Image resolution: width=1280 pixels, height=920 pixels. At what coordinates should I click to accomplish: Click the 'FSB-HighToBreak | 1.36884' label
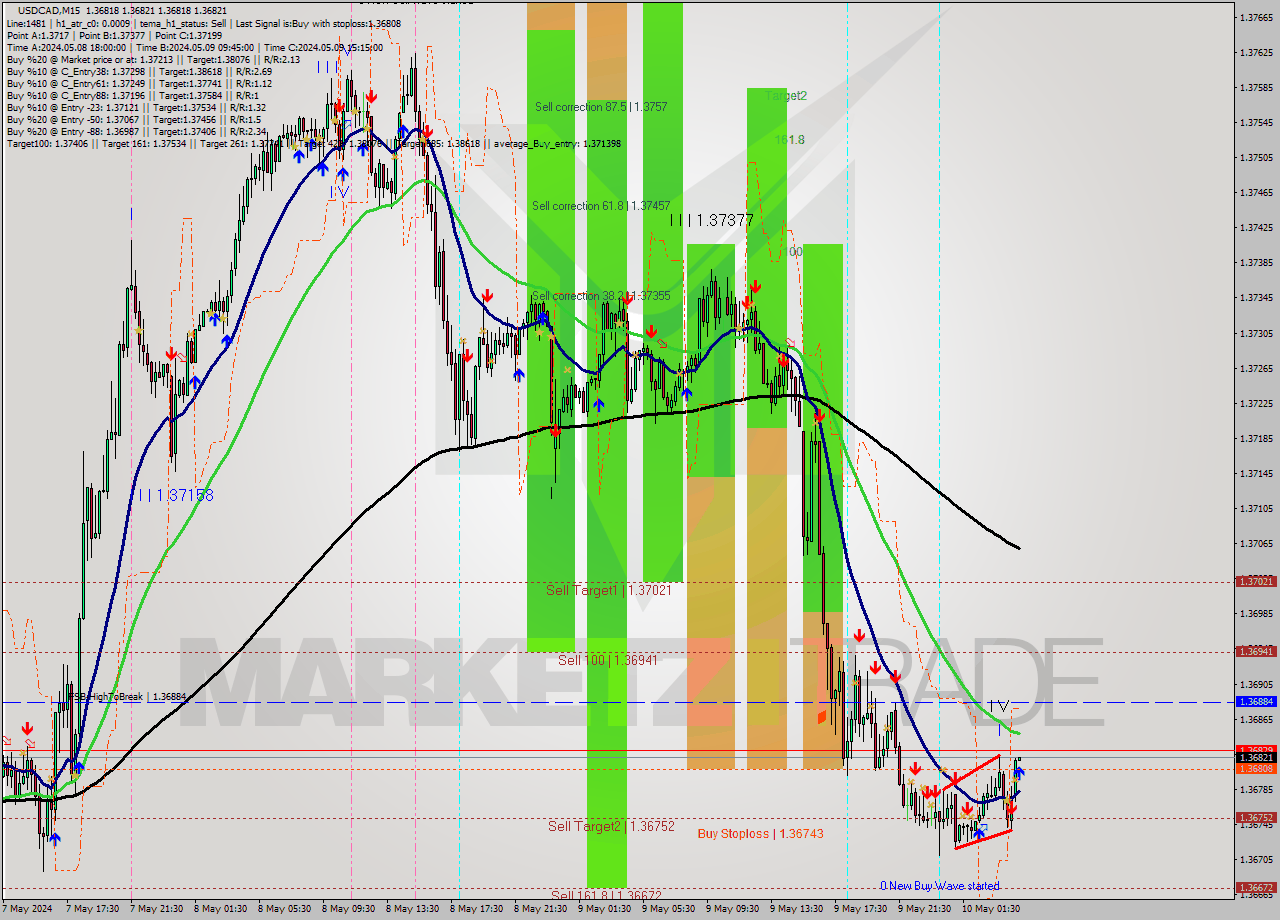pos(129,696)
